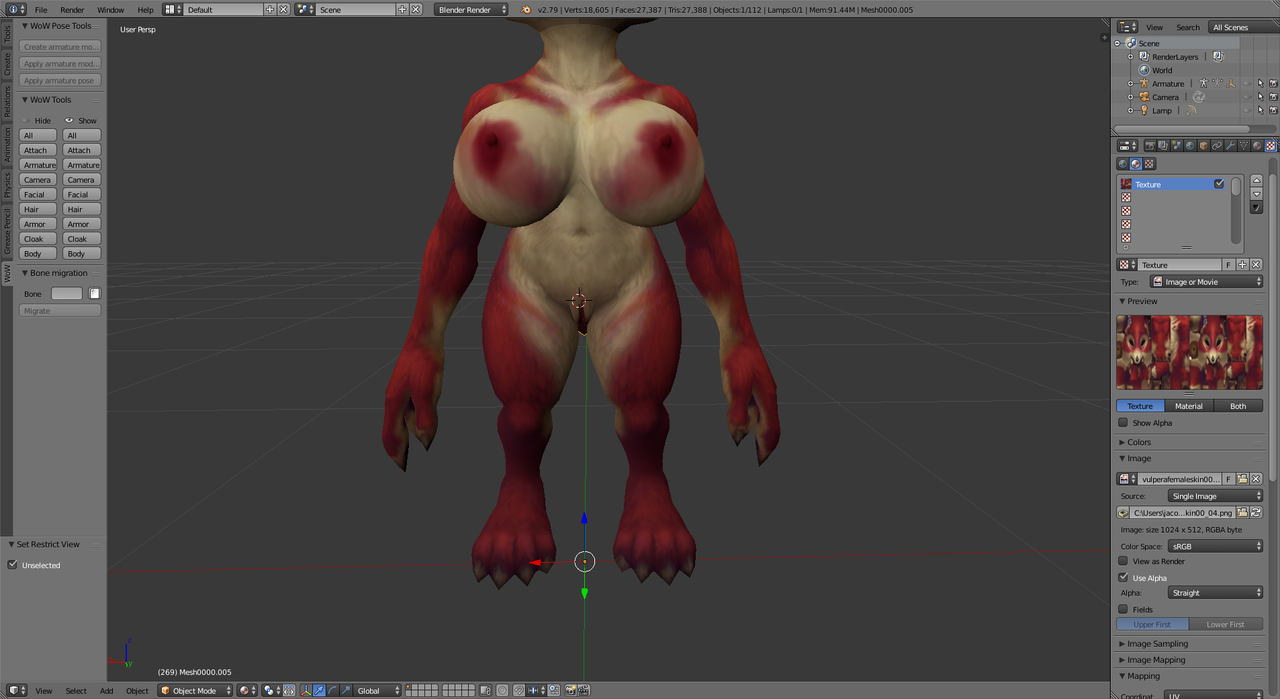Click OpenGL render active viewport icon
1280x699 pixels.
(x=570, y=691)
